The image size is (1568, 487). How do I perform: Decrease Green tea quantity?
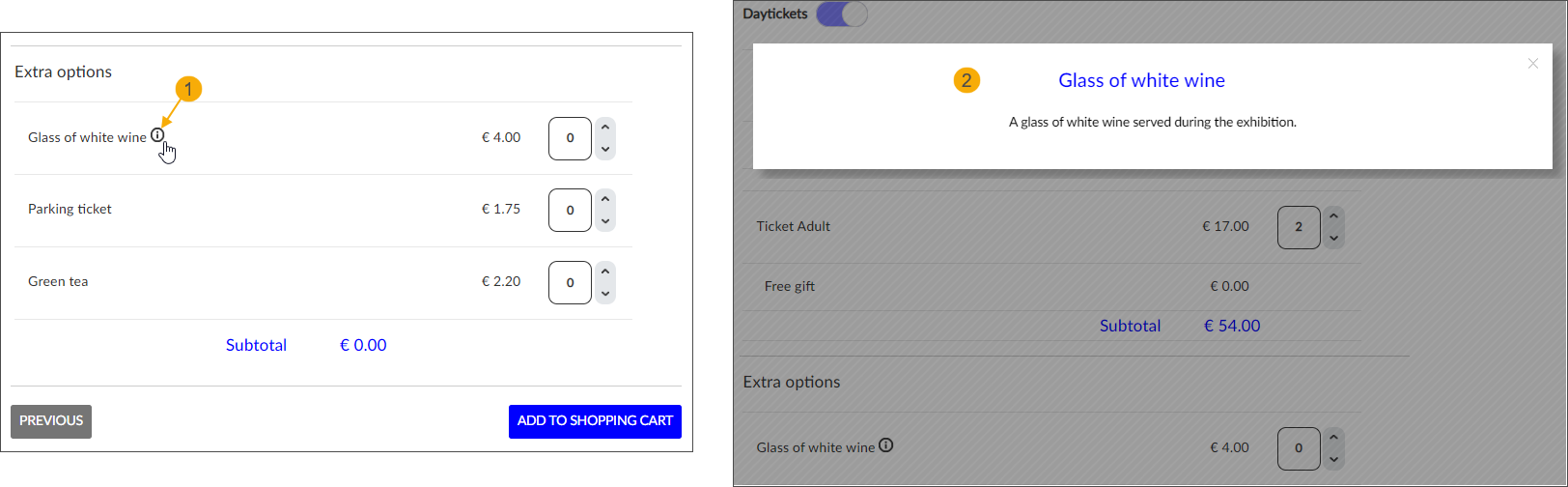click(x=605, y=295)
